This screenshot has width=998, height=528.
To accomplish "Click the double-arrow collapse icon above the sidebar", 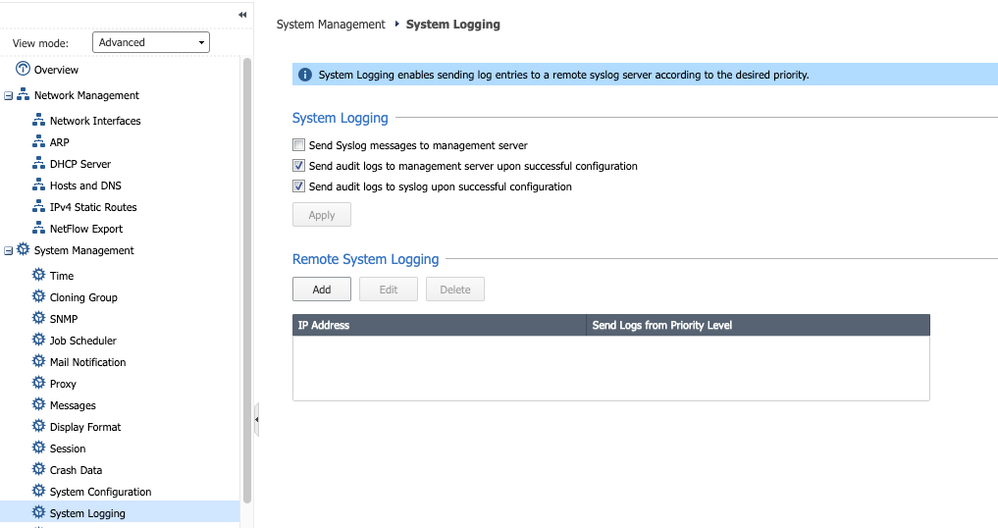I will point(242,15).
